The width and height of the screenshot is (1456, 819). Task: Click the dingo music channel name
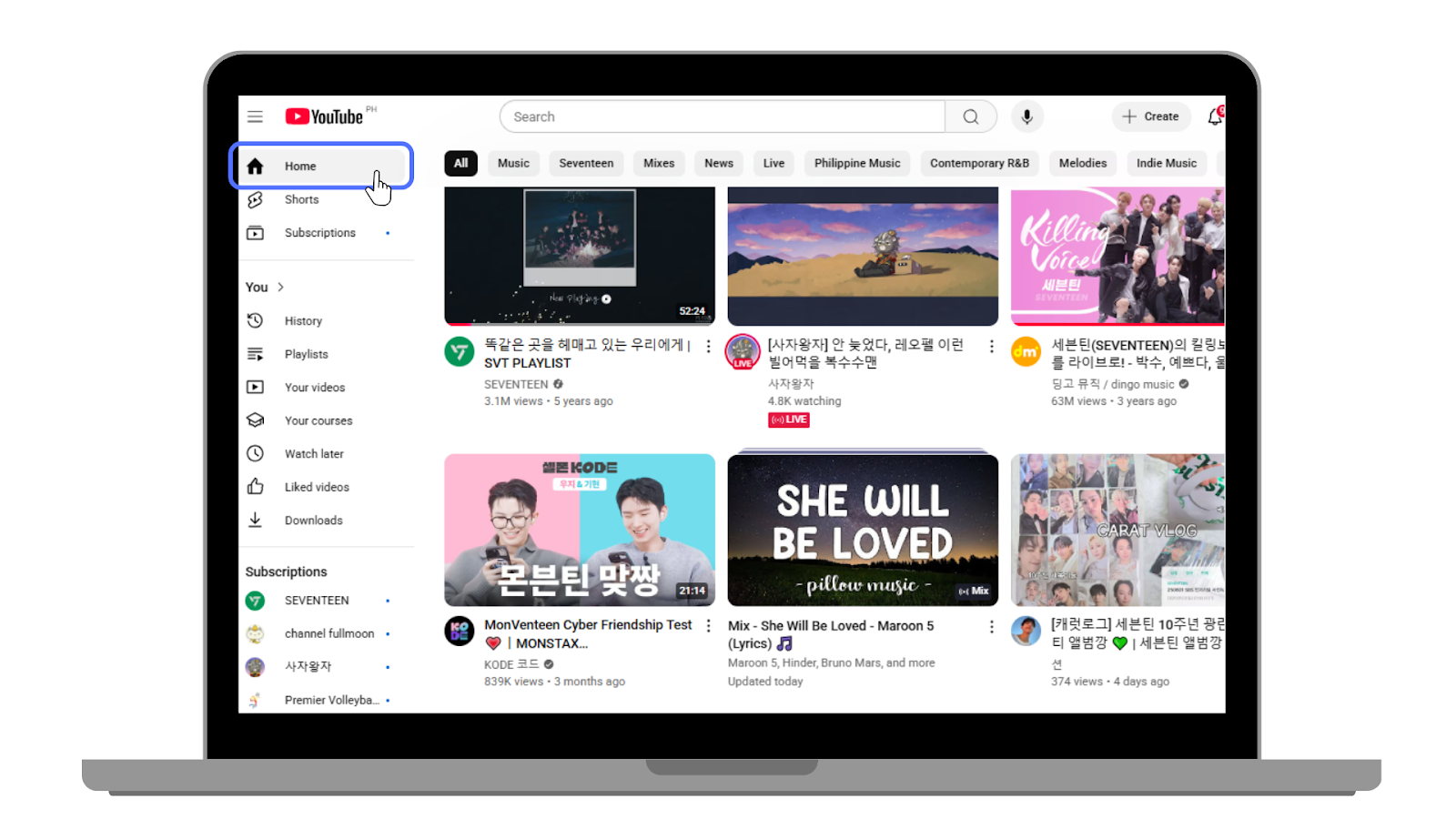(x=1113, y=384)
